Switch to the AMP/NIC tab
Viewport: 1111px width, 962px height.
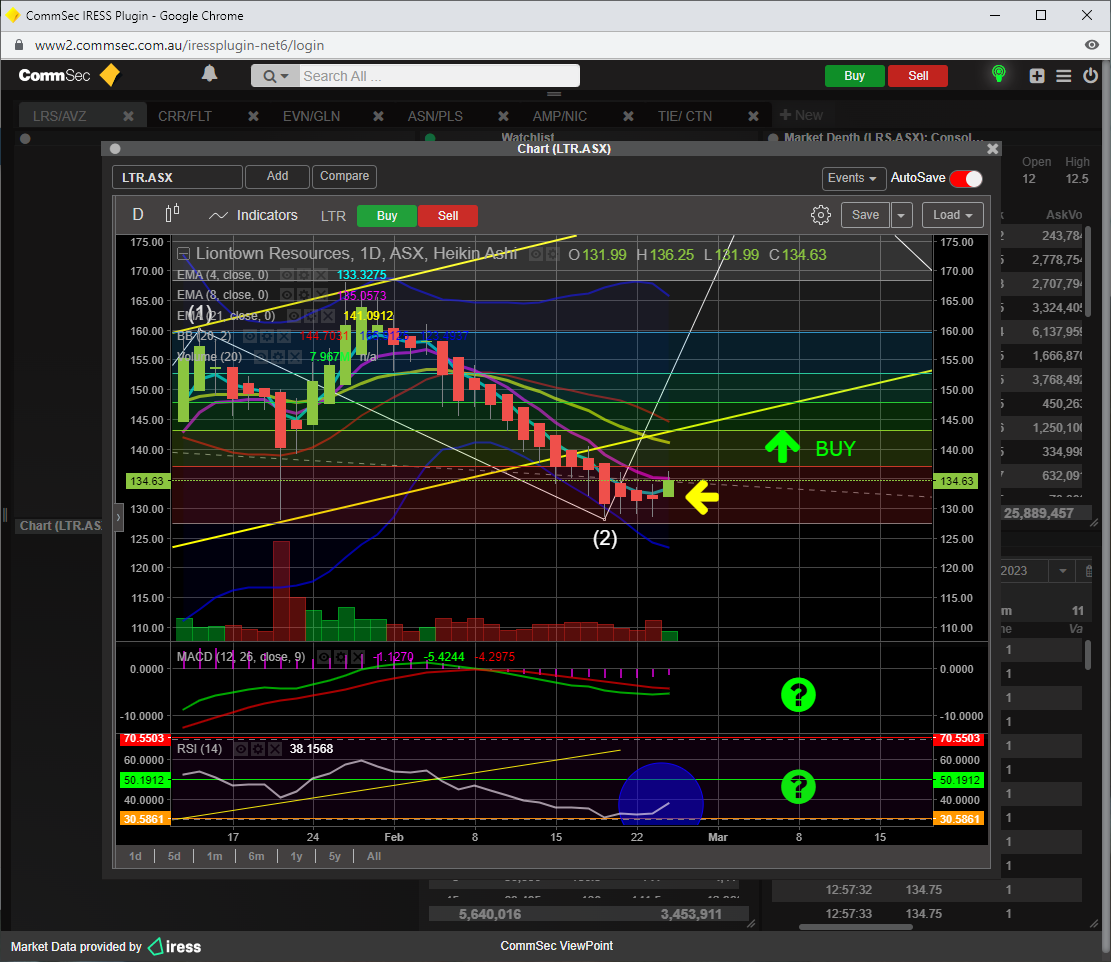pyautogui.click(x=560, y=116)
